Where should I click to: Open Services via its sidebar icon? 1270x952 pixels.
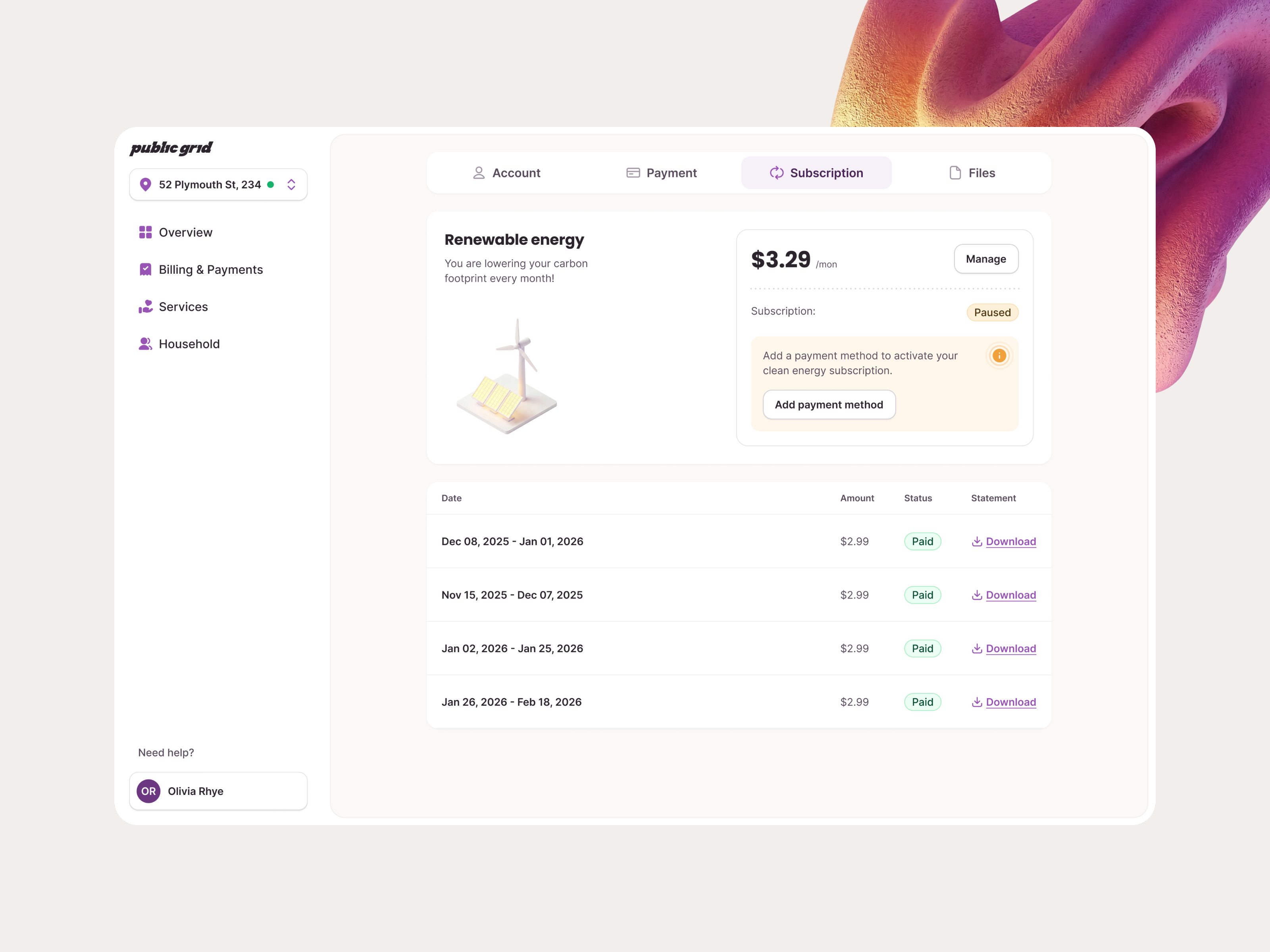pyautogui.click(x=145, y=307)
